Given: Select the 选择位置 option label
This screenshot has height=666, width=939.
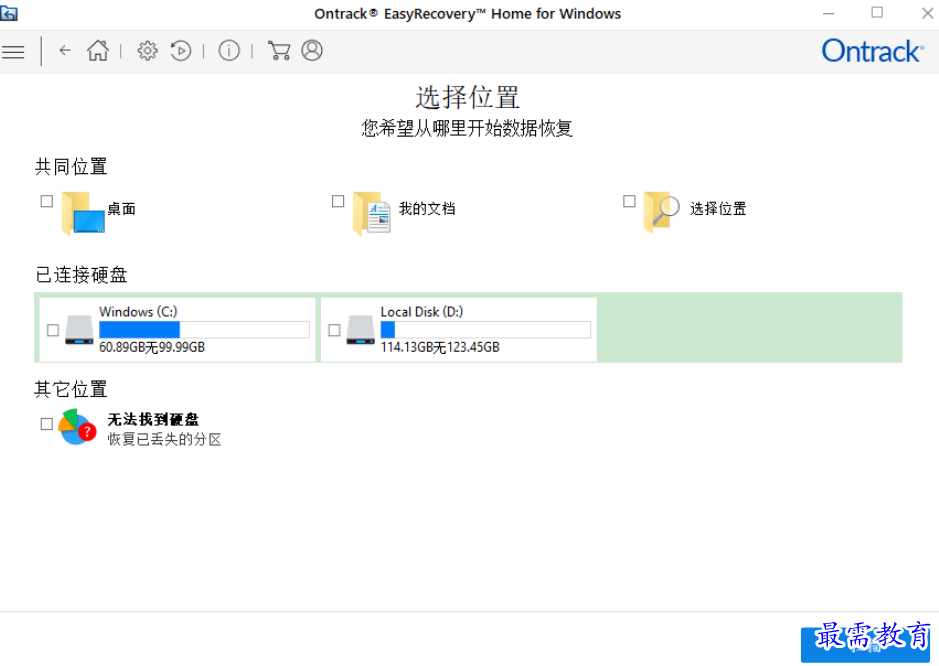Looking at the screenshot, I should [x=718, y=209].
